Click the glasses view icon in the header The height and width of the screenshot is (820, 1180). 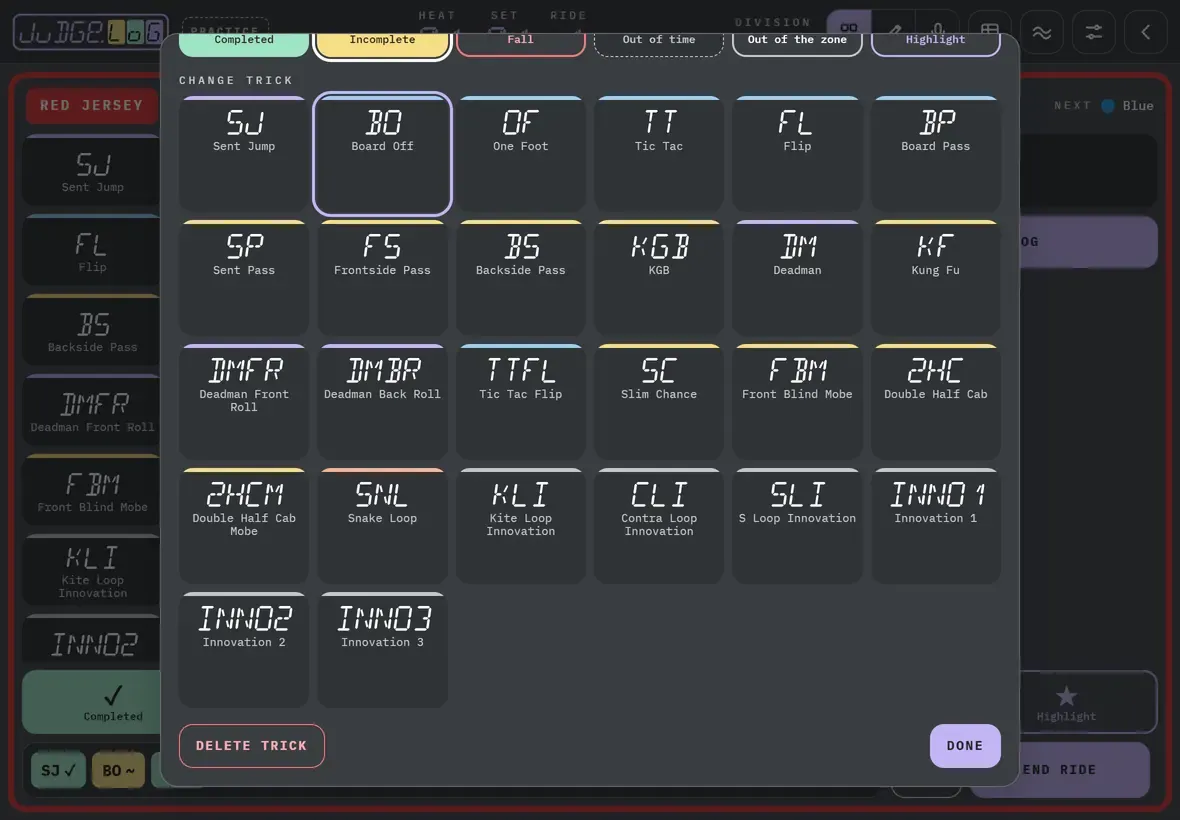click(x=849, y=27)
